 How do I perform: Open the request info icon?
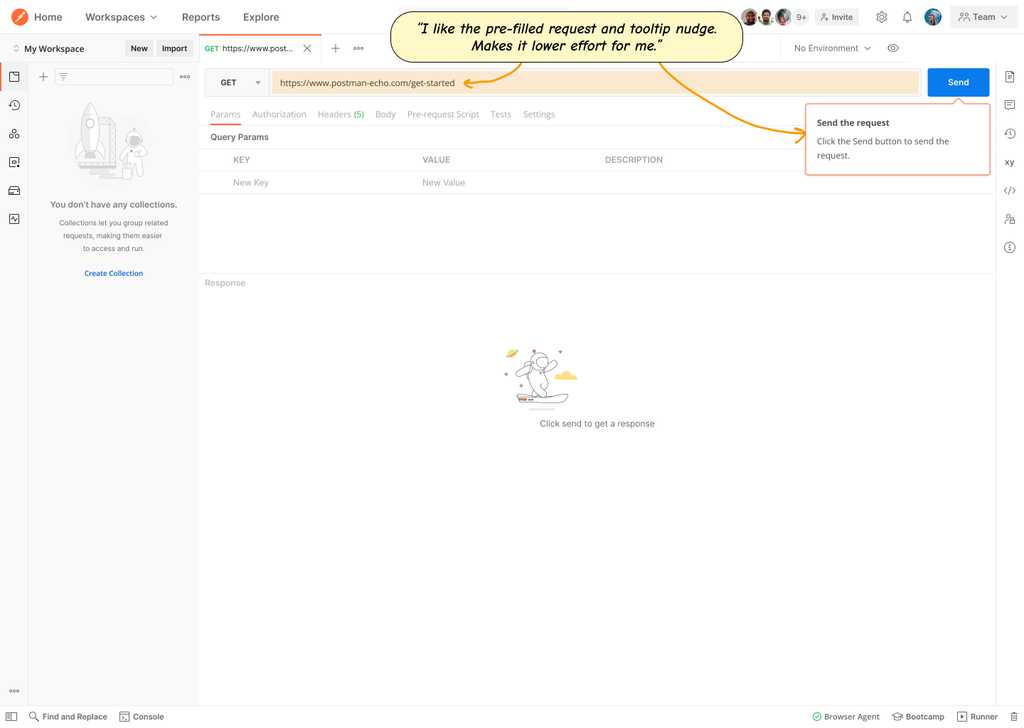tap(1010, 247)
